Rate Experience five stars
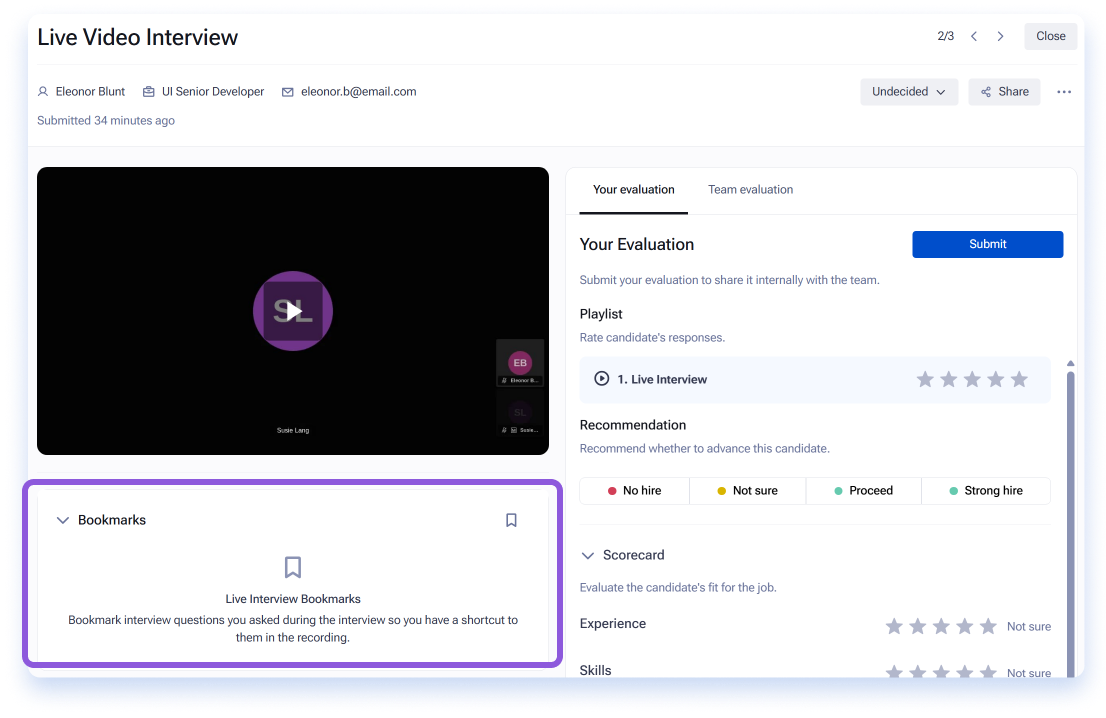 [988, 626]
